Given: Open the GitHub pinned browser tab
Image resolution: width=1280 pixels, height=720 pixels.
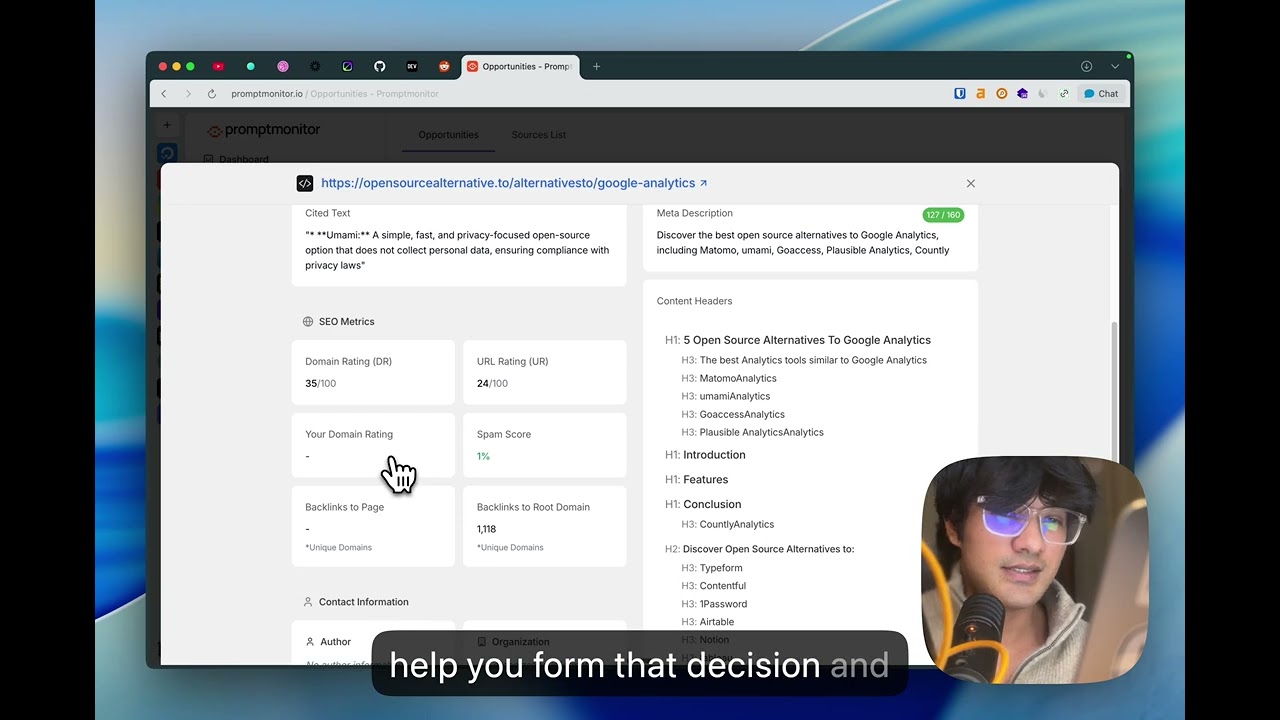Looking at the screenshot, I should (x=380, y=66).
